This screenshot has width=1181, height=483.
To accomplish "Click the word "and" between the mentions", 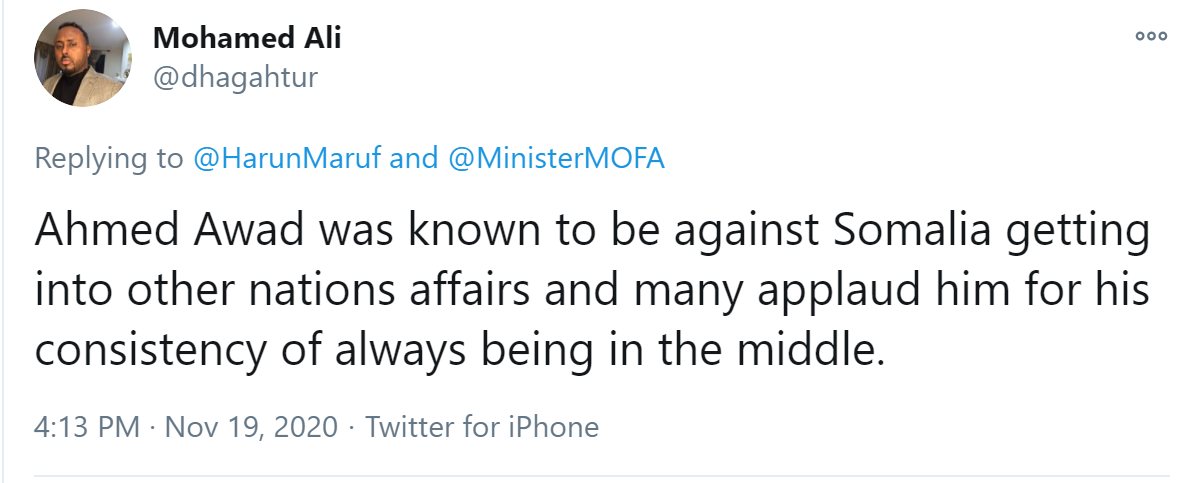I will pyautogui.click(x=414, y=158).
